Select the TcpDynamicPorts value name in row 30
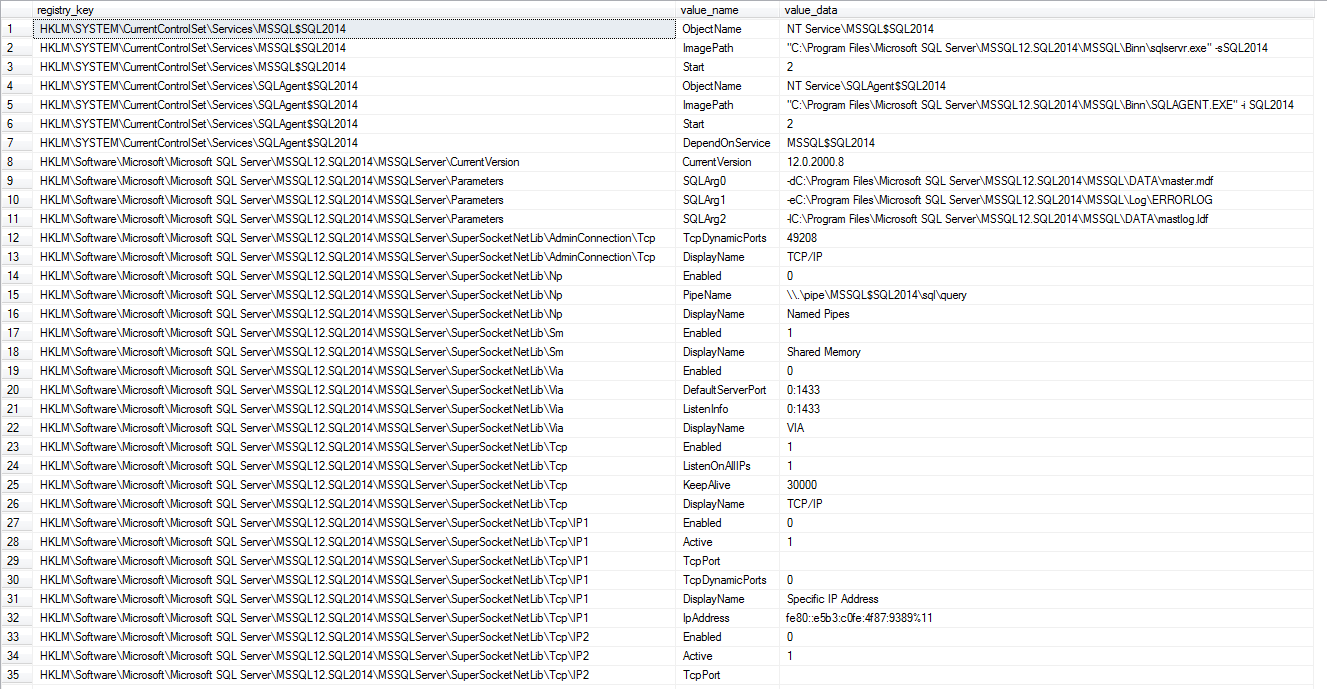Screen dimensions: 1327x689 [728, 580]
